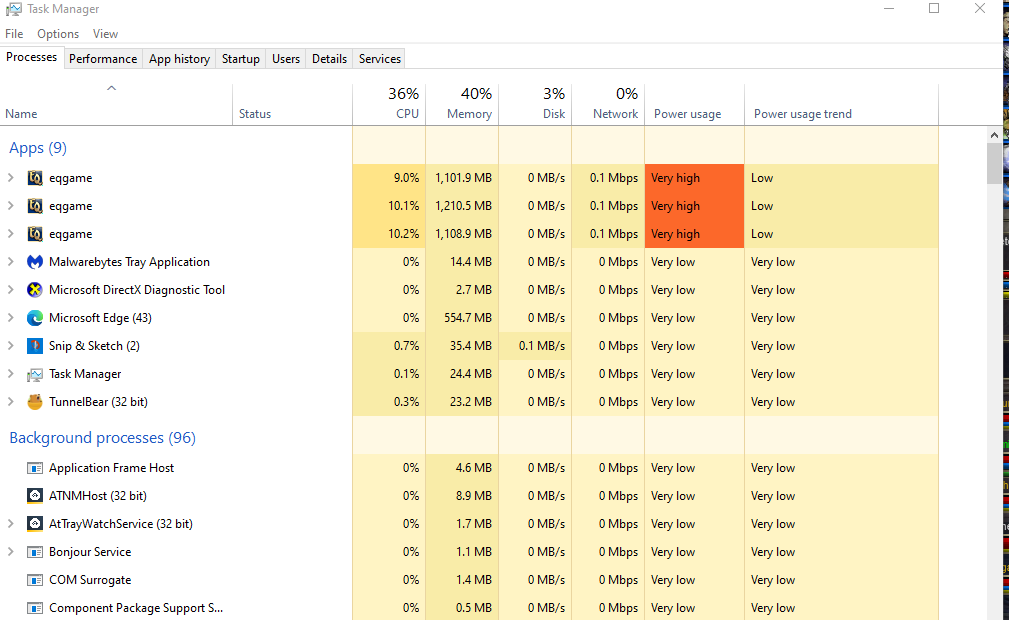Sort by the Memory column header
Screen dimensions: 1009x620
pyautogui.click(x=462, y=104)
